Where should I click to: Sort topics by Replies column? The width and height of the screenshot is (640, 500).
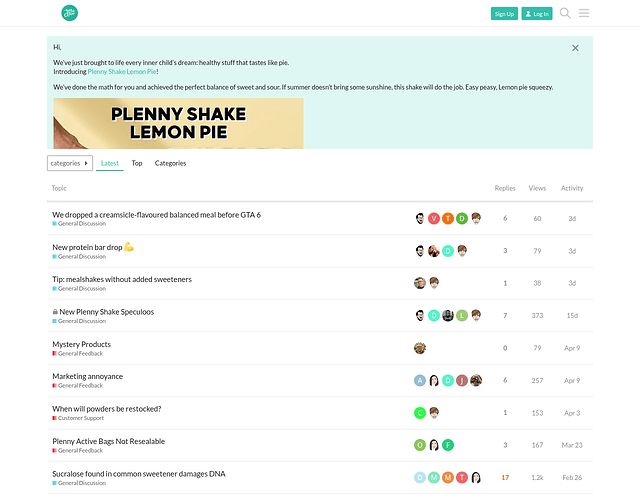coord(505,188)
